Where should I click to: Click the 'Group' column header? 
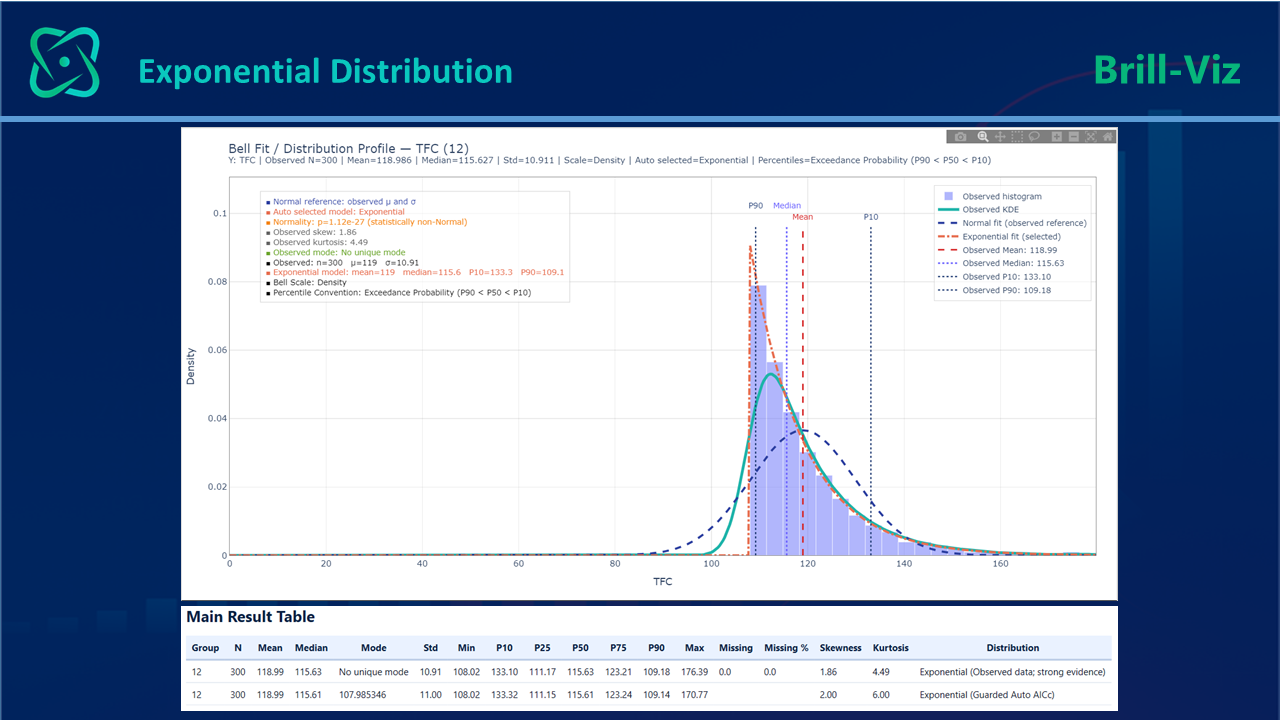click(x=205, y=648)
